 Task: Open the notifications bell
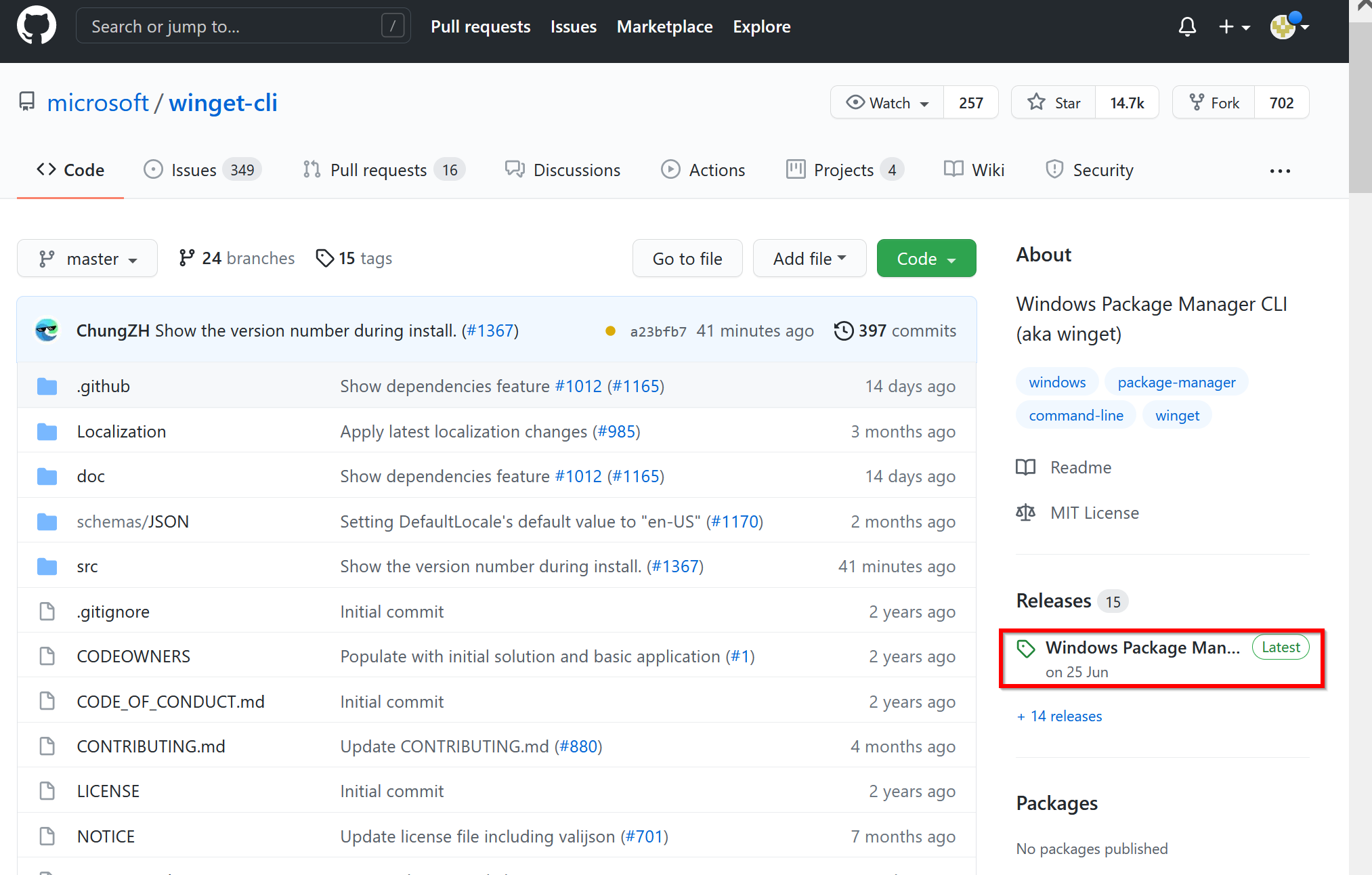click(x=1187, y=26)
